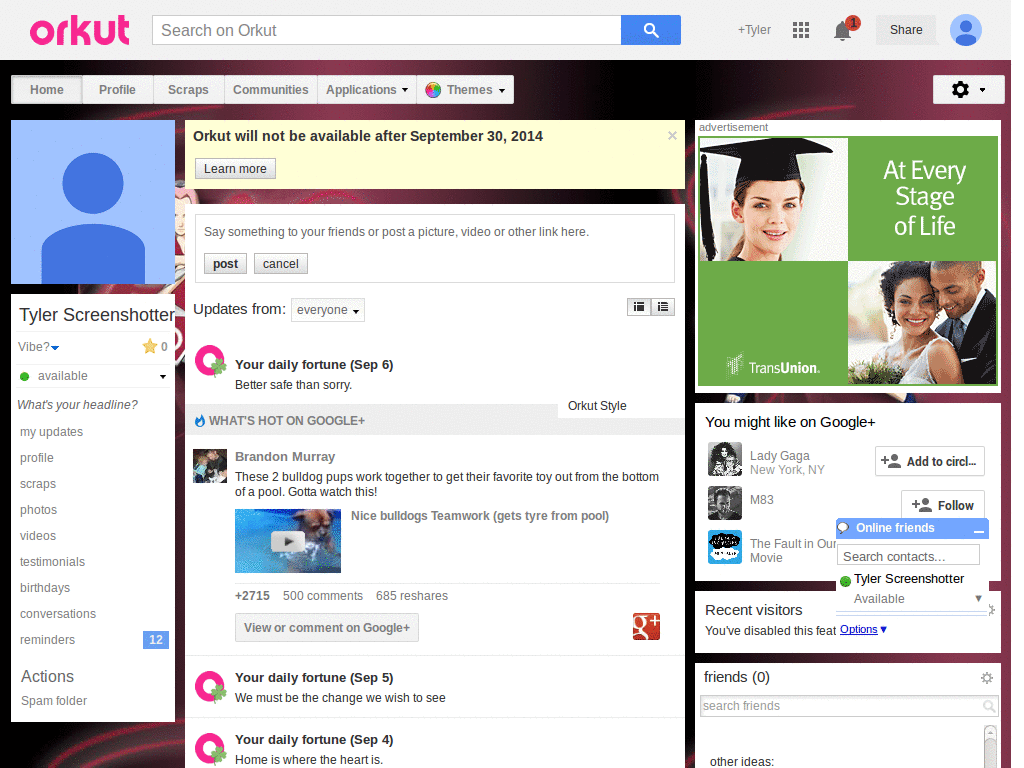This screenshot has width=1024, height=768.
Task: Minimize the Online friends chat panel
Action: coord(979,530)
